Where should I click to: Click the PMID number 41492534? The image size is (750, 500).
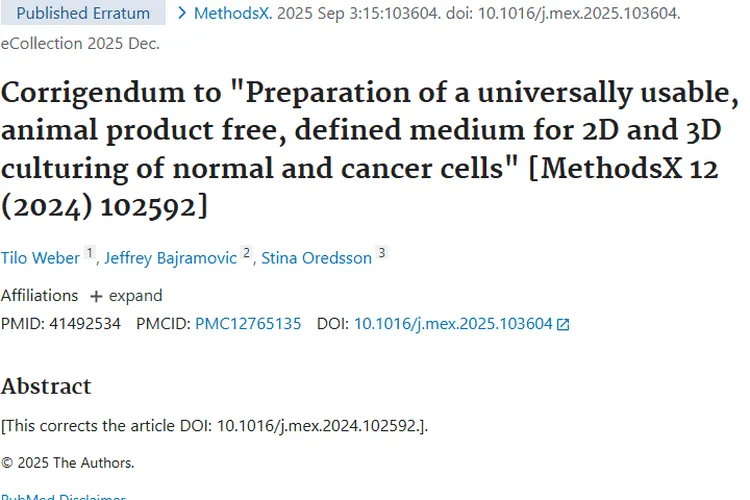[85, 324]
